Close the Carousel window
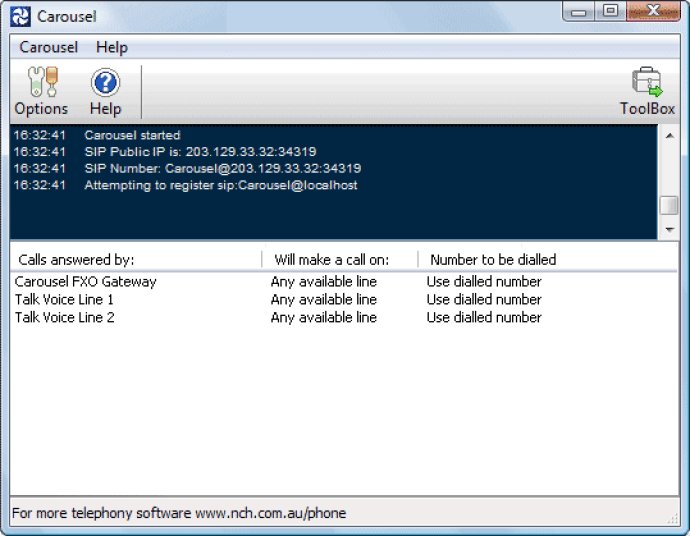690x536 pixels. pos(653,12)
